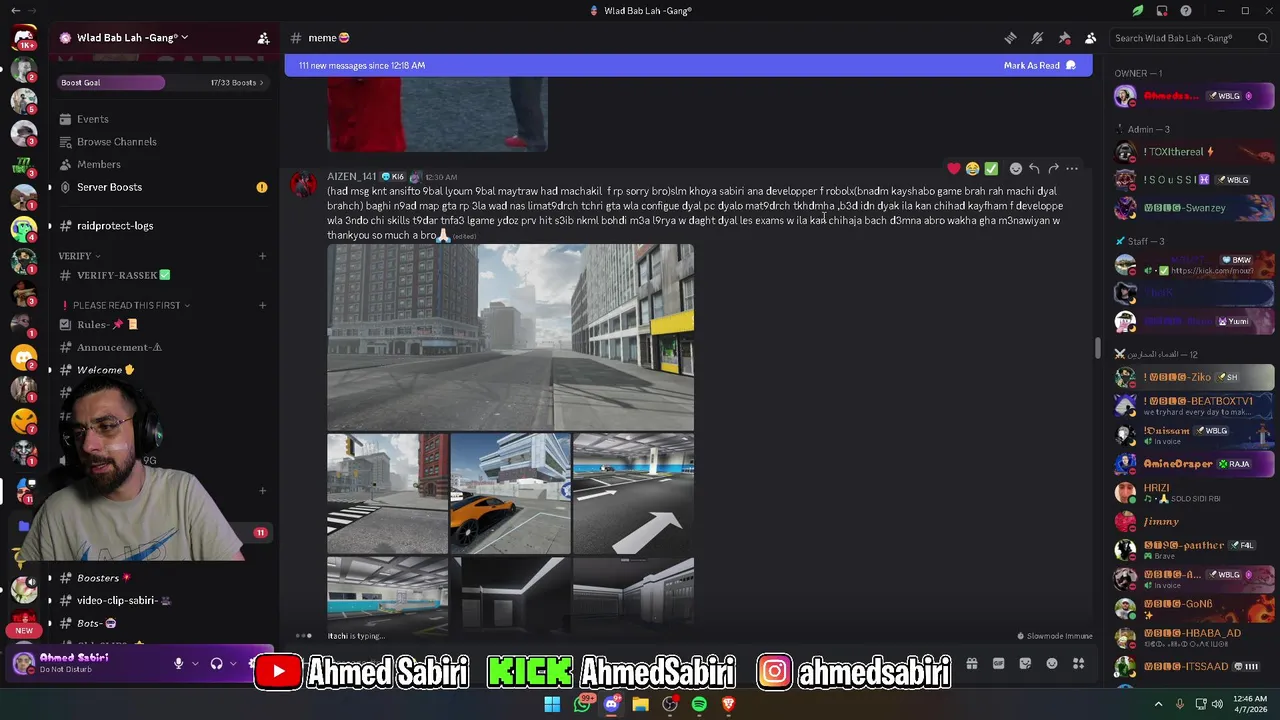Open Boosters channel
Screen dimensions: 1280x720
coord(162,578)
